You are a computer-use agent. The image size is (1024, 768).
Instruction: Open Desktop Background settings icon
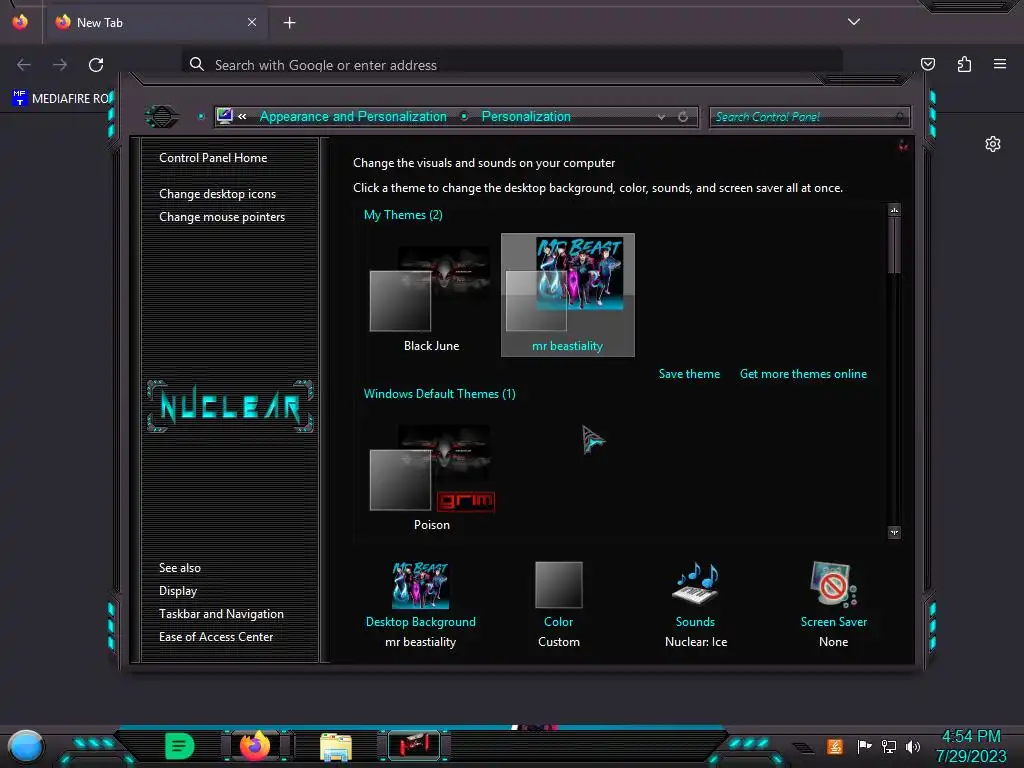coord(421,584)
